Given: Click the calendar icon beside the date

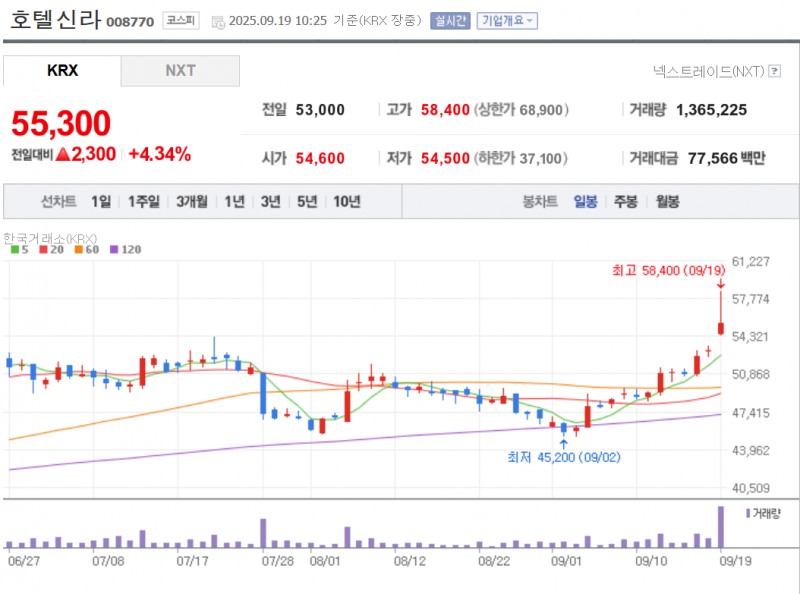Looking at the screenshot, I should pyautogui.click(x=217, y=20).
